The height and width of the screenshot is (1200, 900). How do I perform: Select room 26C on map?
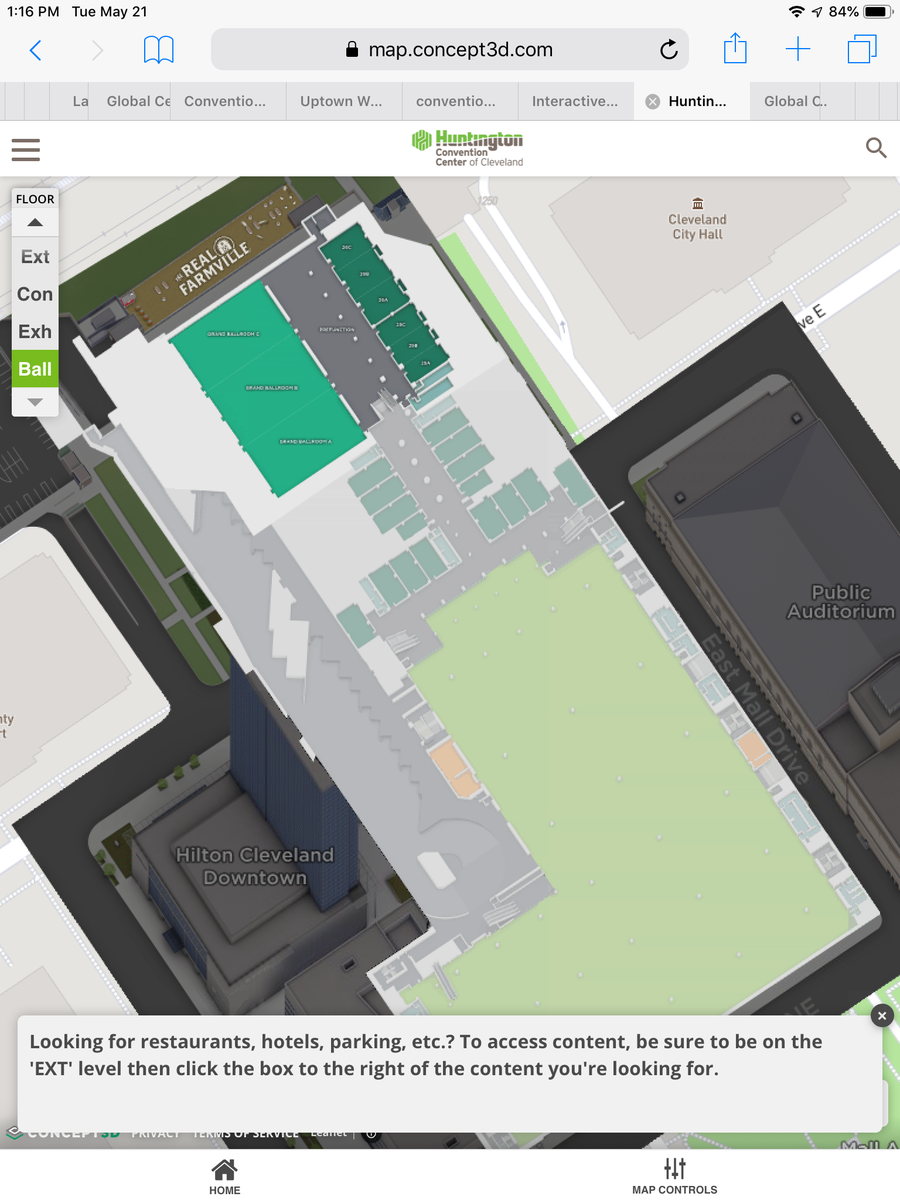tap(347, 246)
